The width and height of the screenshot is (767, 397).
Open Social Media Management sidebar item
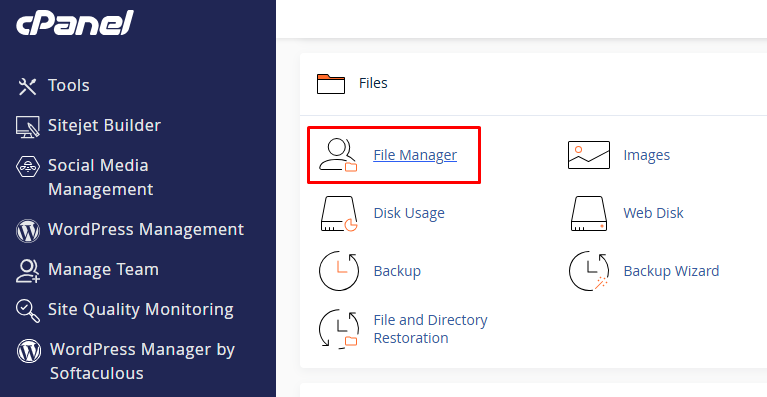point(101,177)
